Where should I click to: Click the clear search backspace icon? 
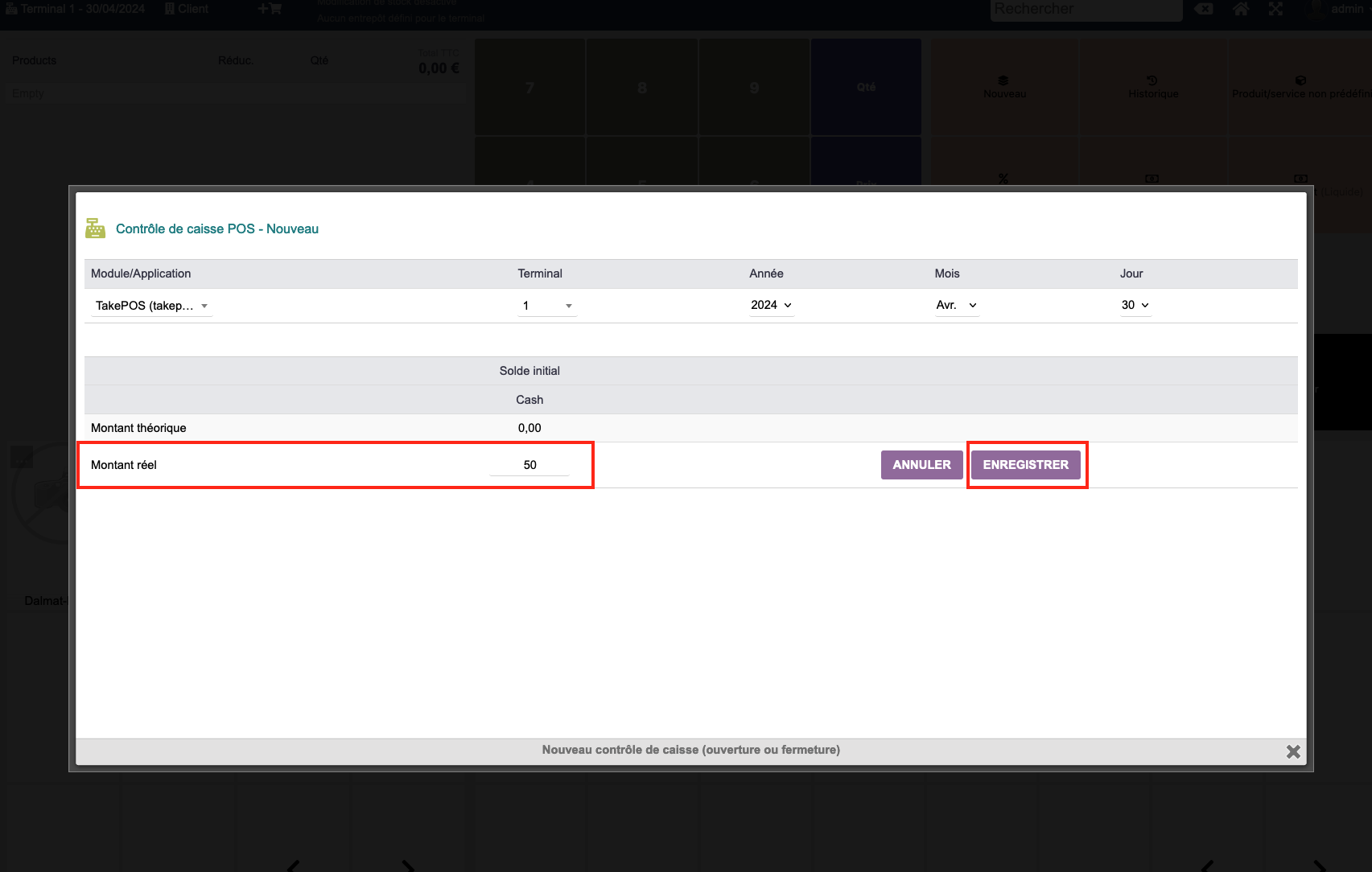1204,9
